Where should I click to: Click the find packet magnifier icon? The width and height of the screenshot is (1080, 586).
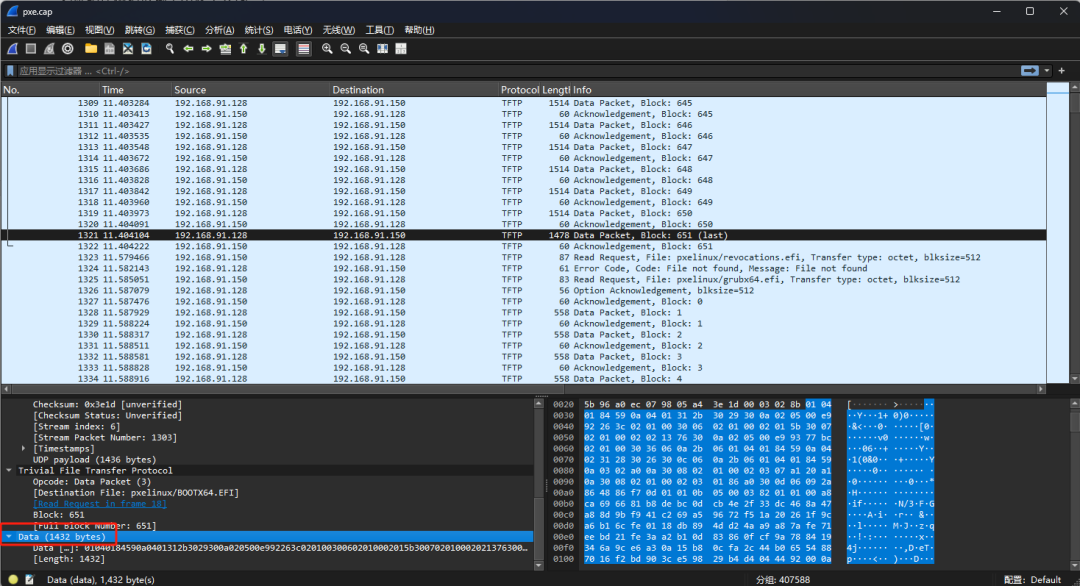point(170,48)
